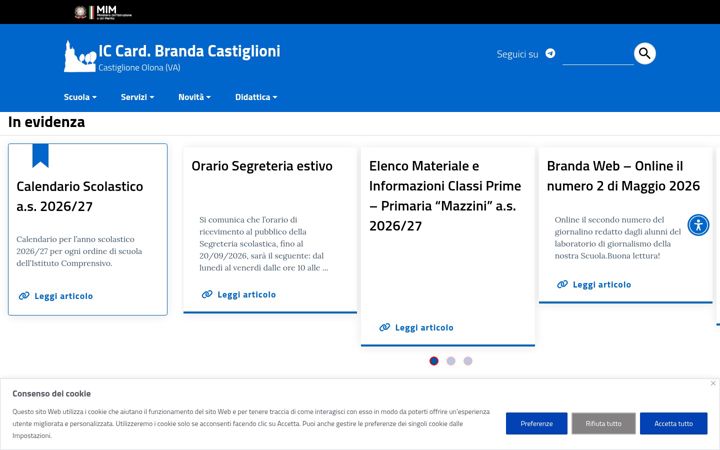Open the Orario Segreteria estivo title
Viewport: 720px width, 450px height.
pyautogui.click(x=262, y=166)
